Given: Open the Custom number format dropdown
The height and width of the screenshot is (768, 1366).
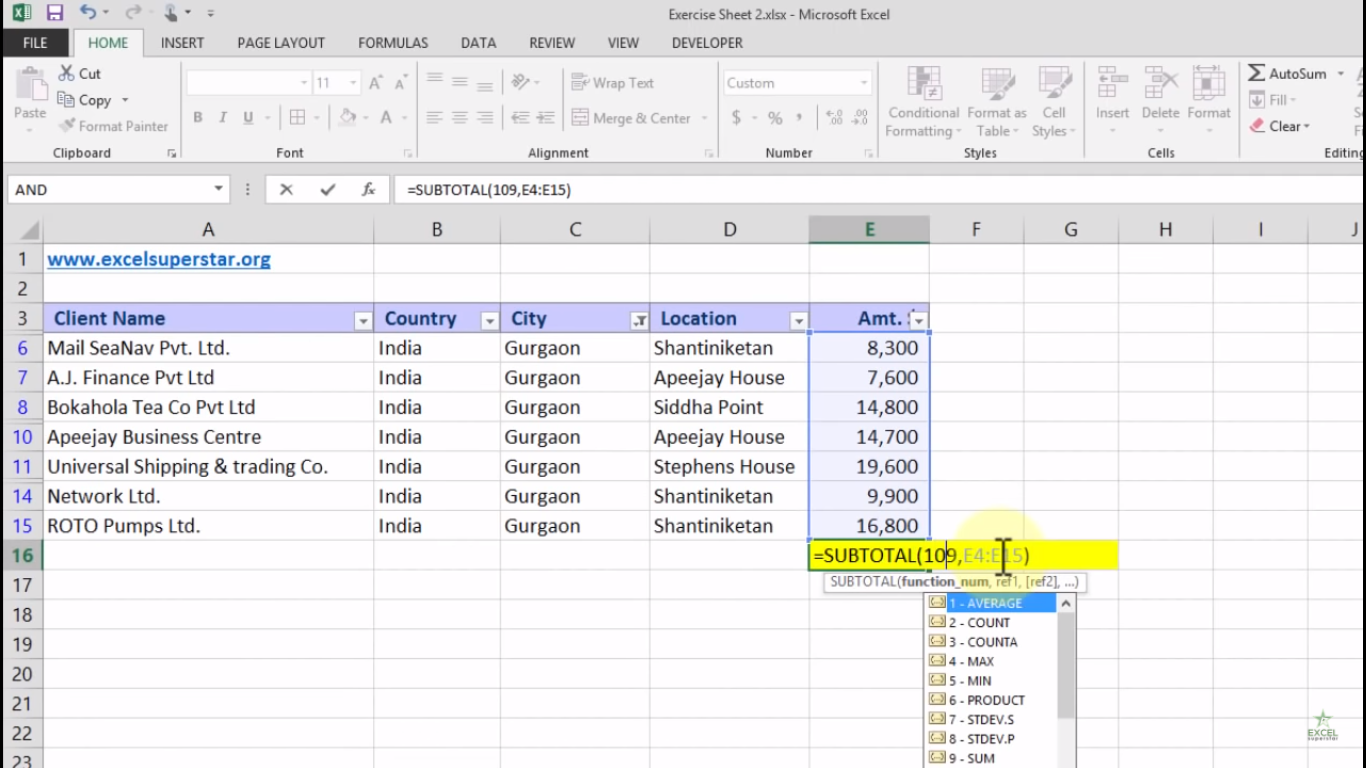Looking at the screenshot, I should (864, 83).
